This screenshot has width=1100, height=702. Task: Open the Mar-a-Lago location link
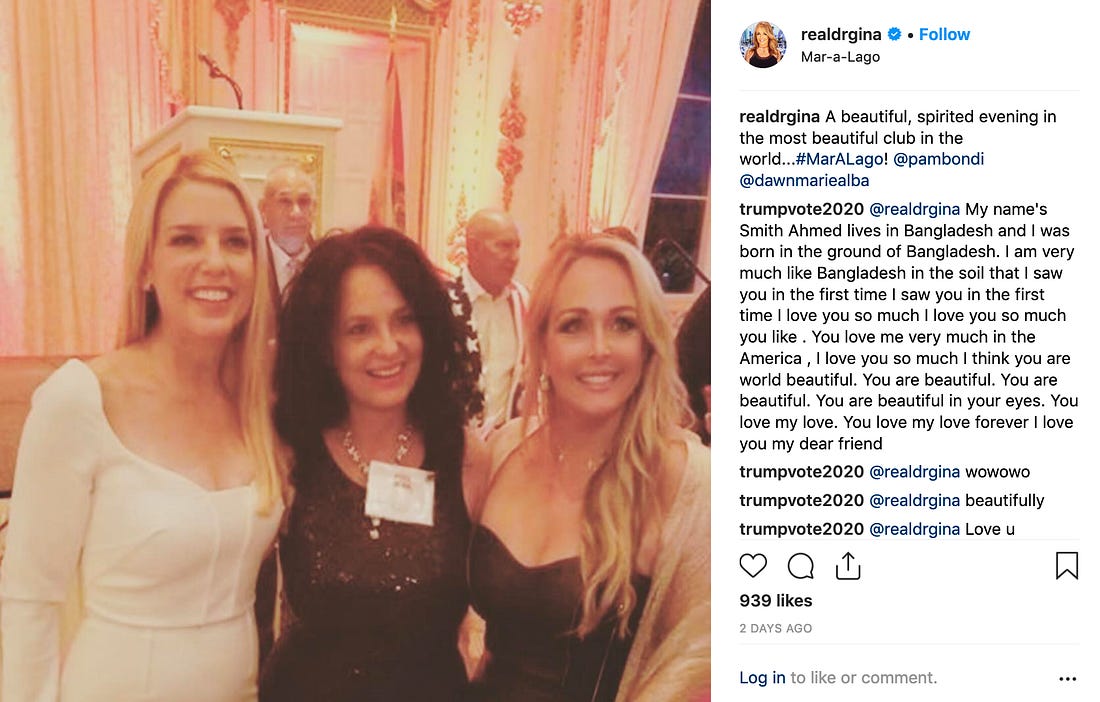click(x=840, y=57)
